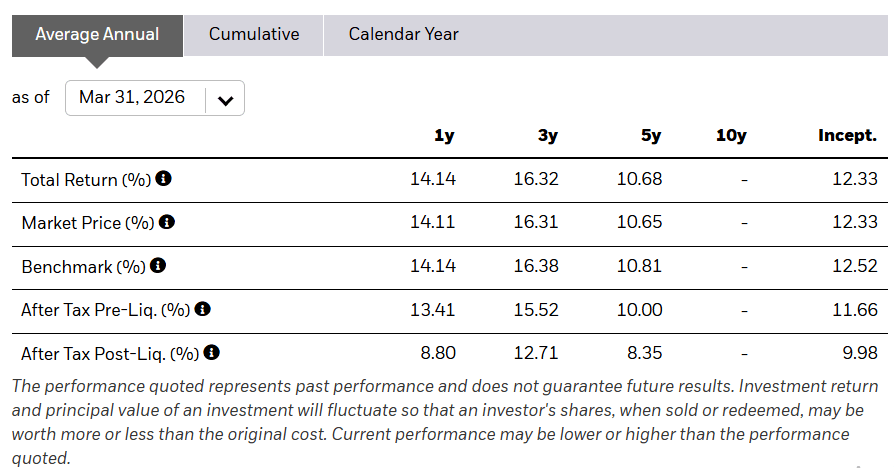Select the Mar 31, 2026 date field
Viewport: 894px width, 468px height.
click(133, 98)
